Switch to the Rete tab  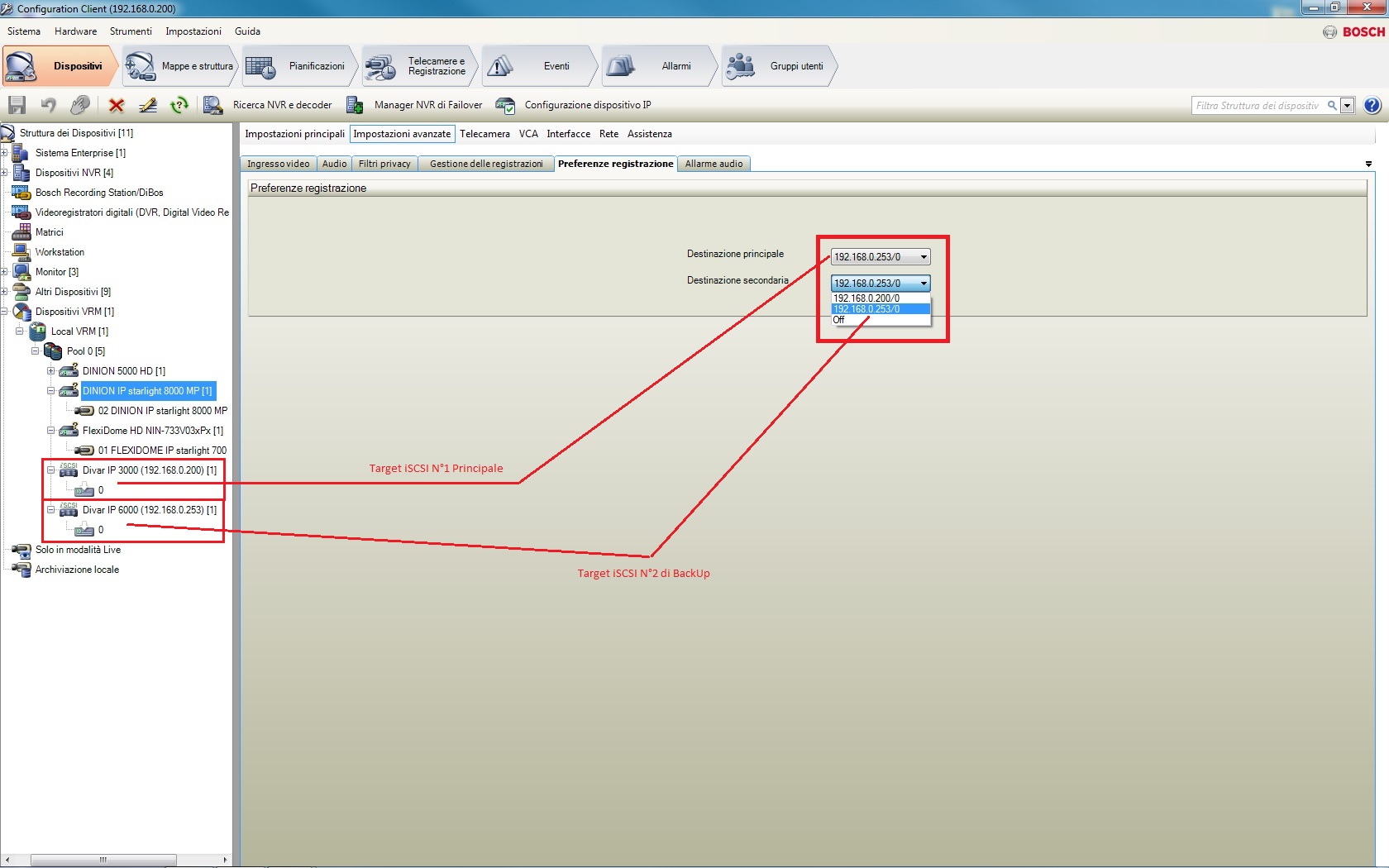point(609,134)
